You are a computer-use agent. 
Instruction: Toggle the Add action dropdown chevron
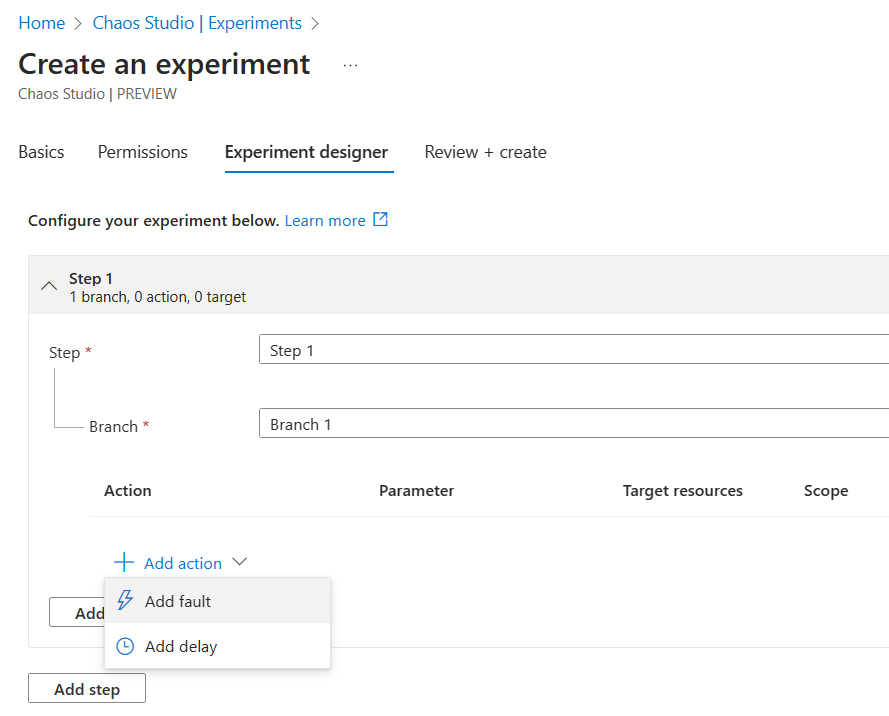[240, 563]
